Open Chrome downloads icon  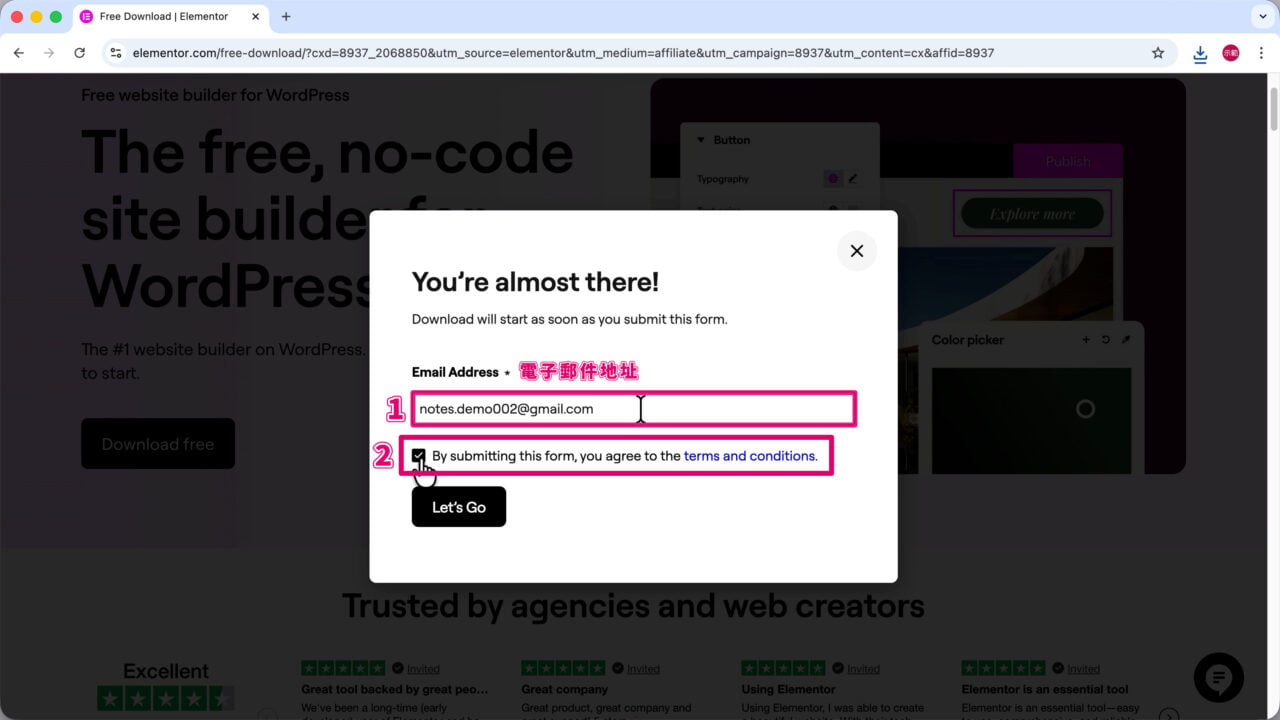[1200, 54]
